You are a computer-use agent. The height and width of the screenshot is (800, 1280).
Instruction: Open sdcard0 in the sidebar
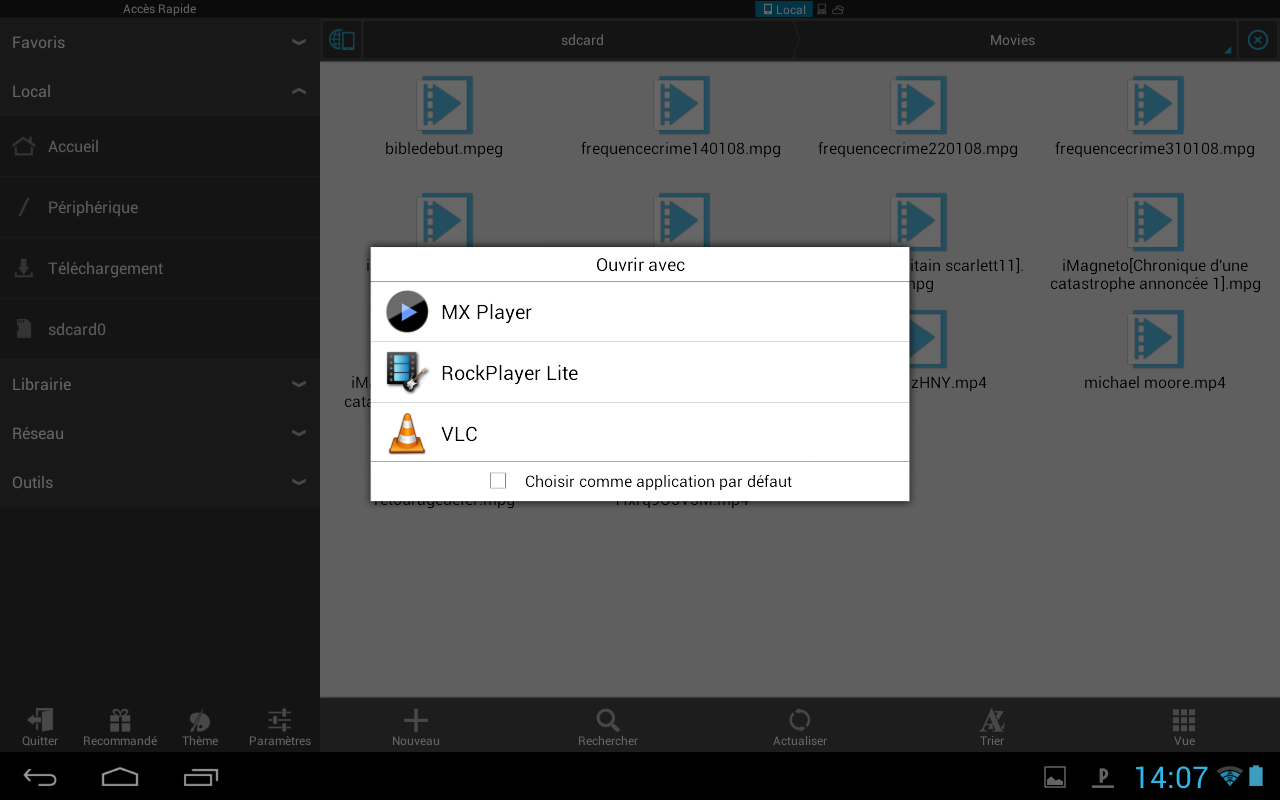[160, 329]
